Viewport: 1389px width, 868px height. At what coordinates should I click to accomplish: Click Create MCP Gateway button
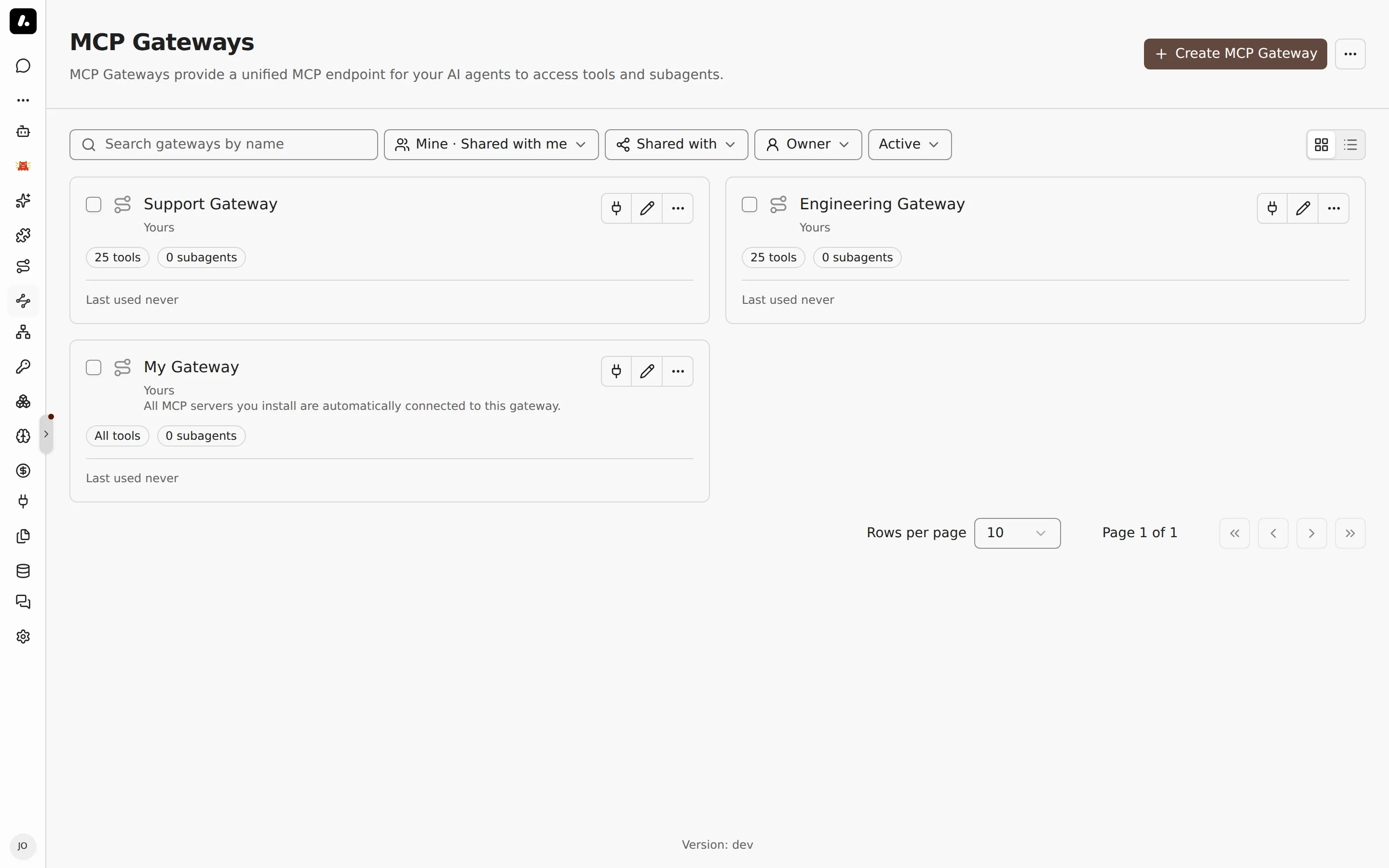[x=1235, y=54]
